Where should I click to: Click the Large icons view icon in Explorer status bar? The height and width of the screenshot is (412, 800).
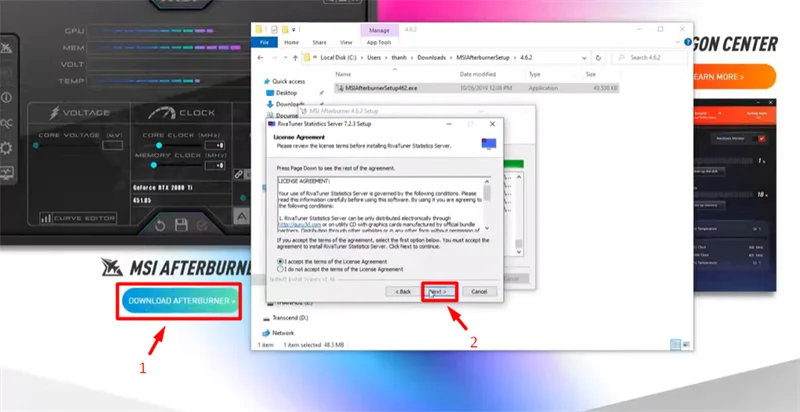(686, 345)
